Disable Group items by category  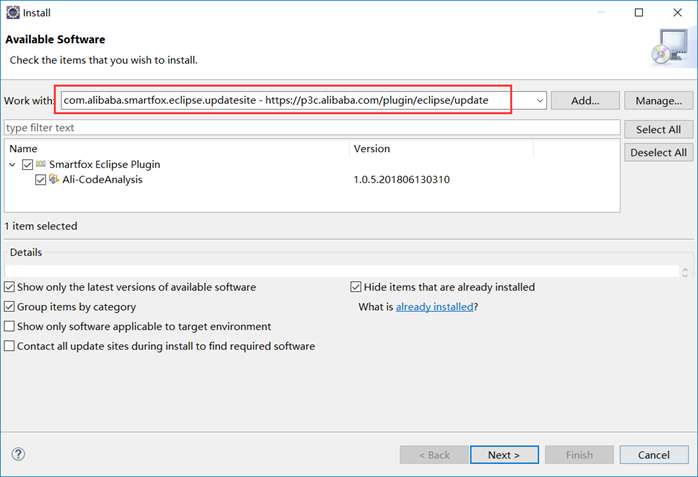click(10, 307)
